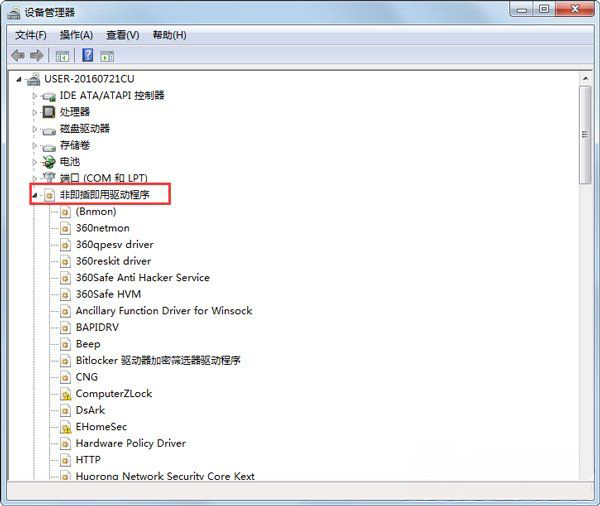Screen dimensions: 600x506
Task: Click the 磁盘驱动器 disk drive icon
Action: (49, 130)
